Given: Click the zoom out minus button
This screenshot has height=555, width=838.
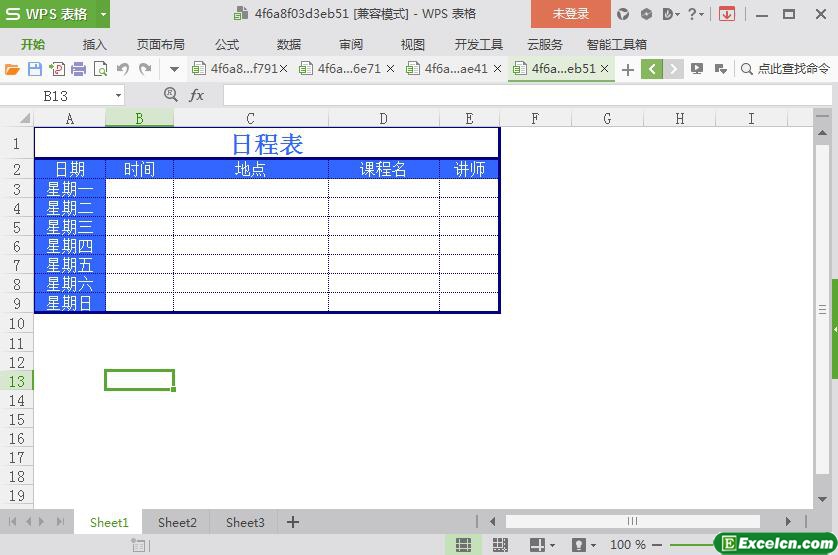Looking at the screenshot, I should point(657,545).
